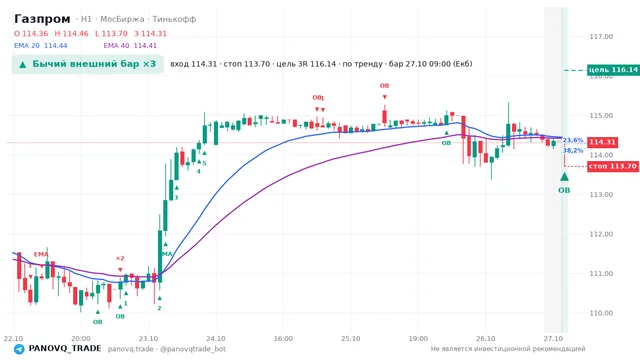This screenshot has width=640, height=360.
Task: Click the 23,6% Fibonacci level label
Action: [573, 140]
